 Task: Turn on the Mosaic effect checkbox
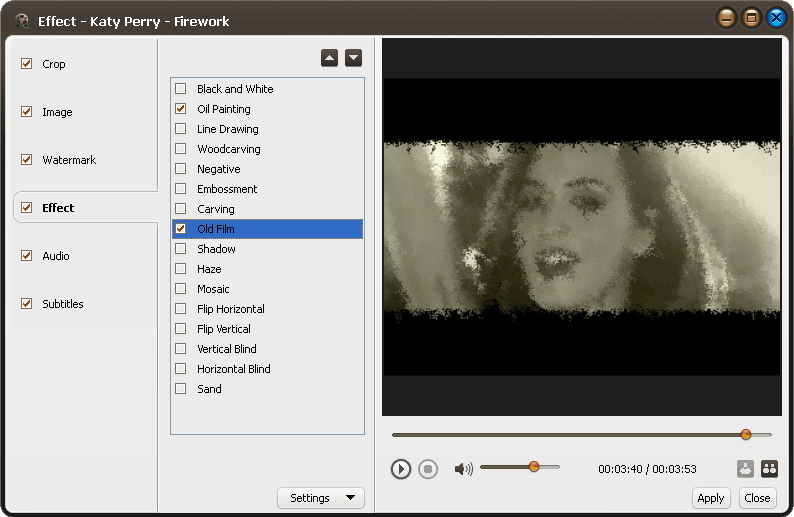click(181, 289)
